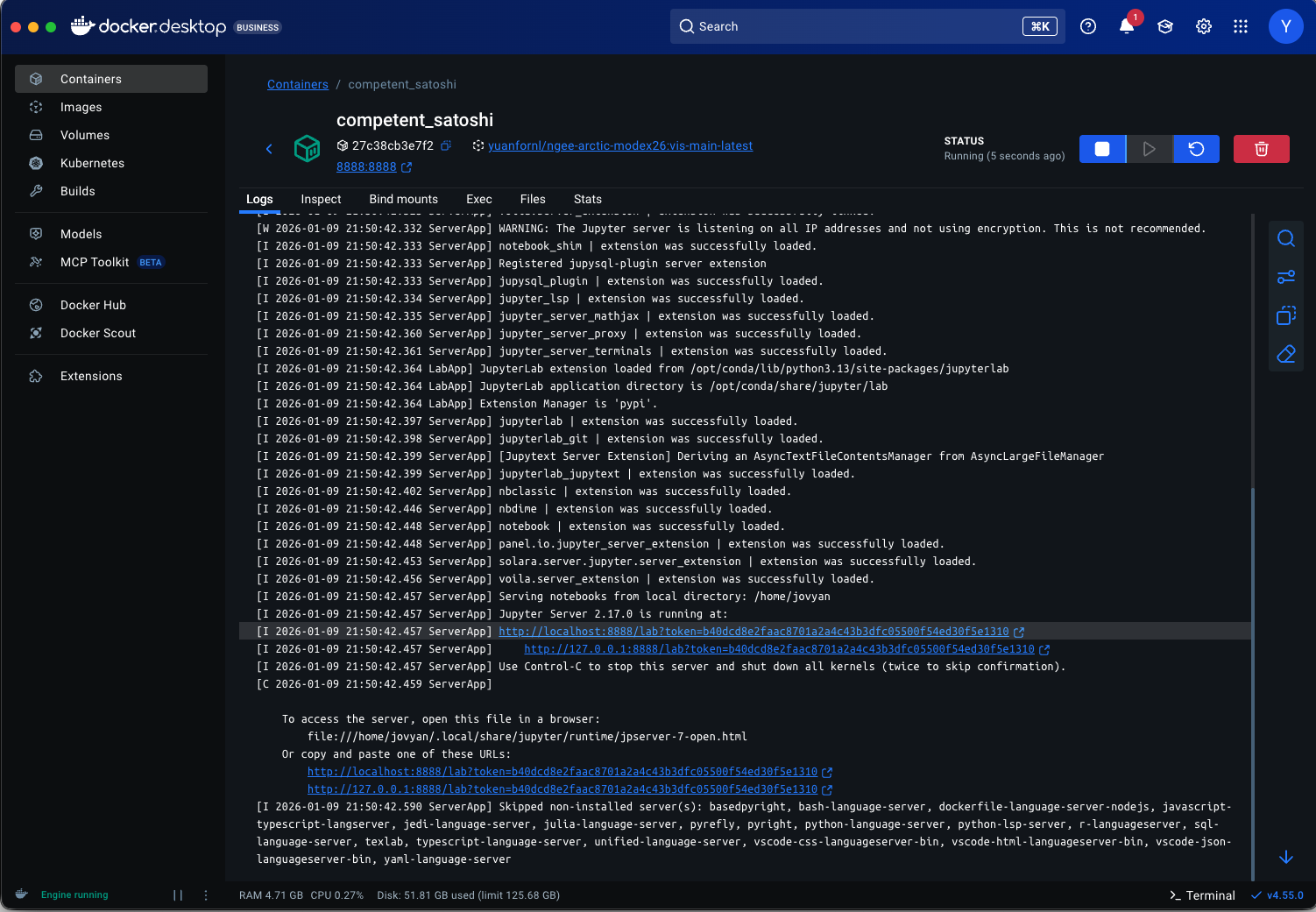This screenshot has height=912, width=1316.
Task: Open Docker Desktop settings
Action: click(x=1203, y=26)
